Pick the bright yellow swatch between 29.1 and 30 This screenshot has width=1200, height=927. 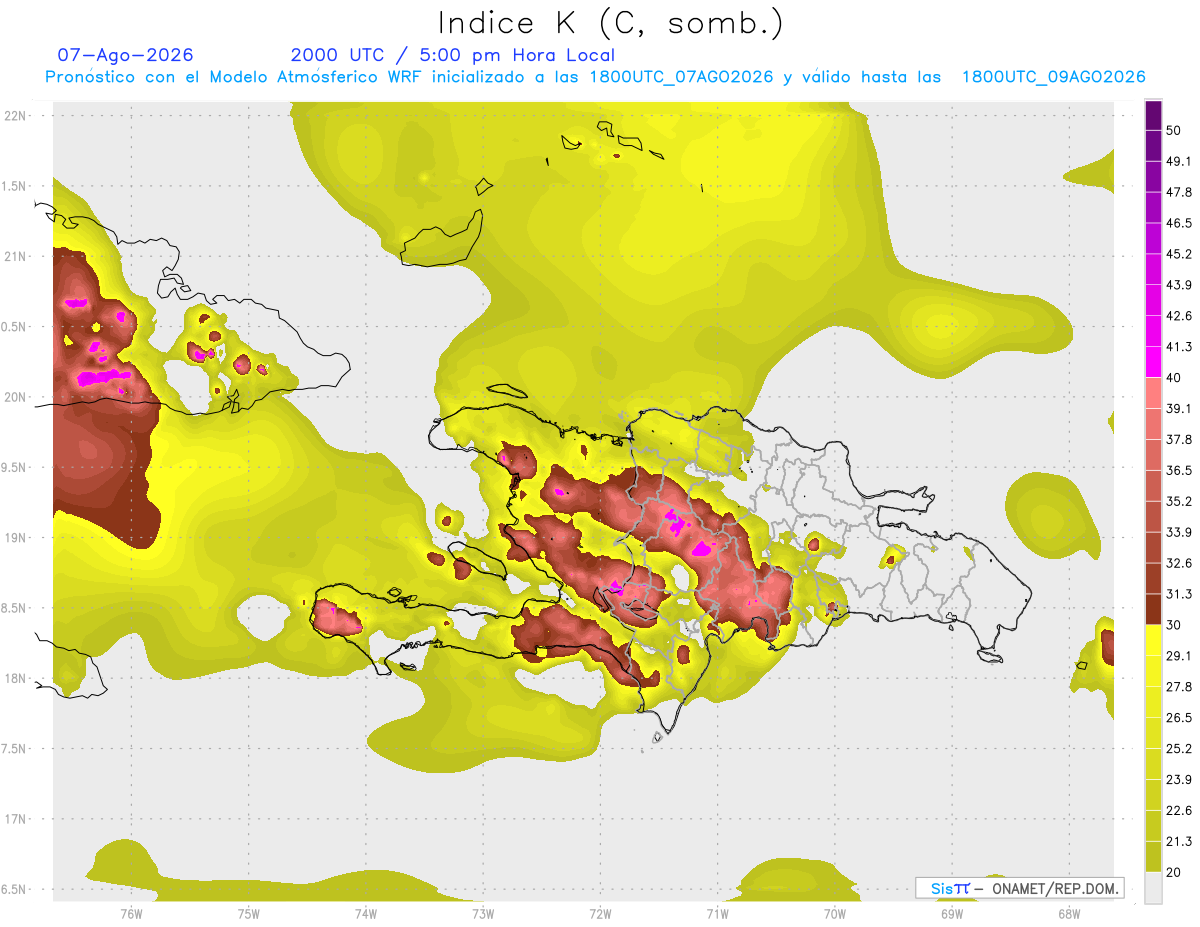pos(1153,640)
